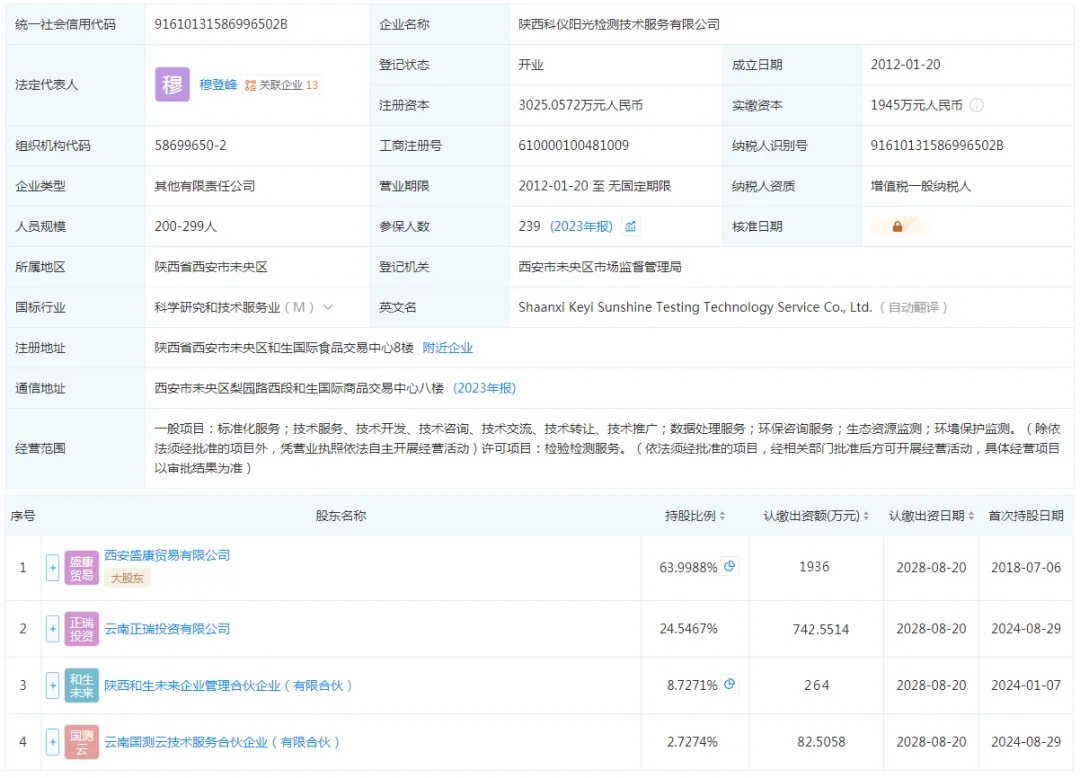Click the 首次持股日期 column header
1080x778 pixels.
(1026, 516)
